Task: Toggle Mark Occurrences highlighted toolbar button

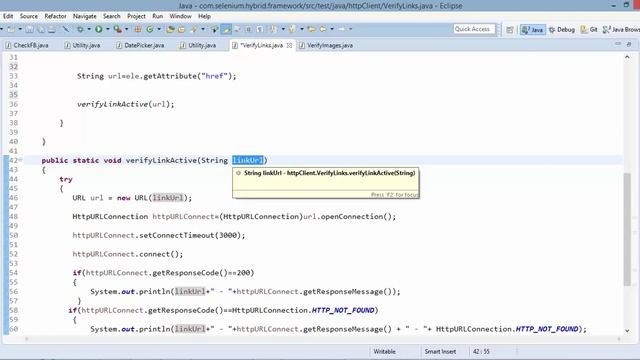Action: 226,29
